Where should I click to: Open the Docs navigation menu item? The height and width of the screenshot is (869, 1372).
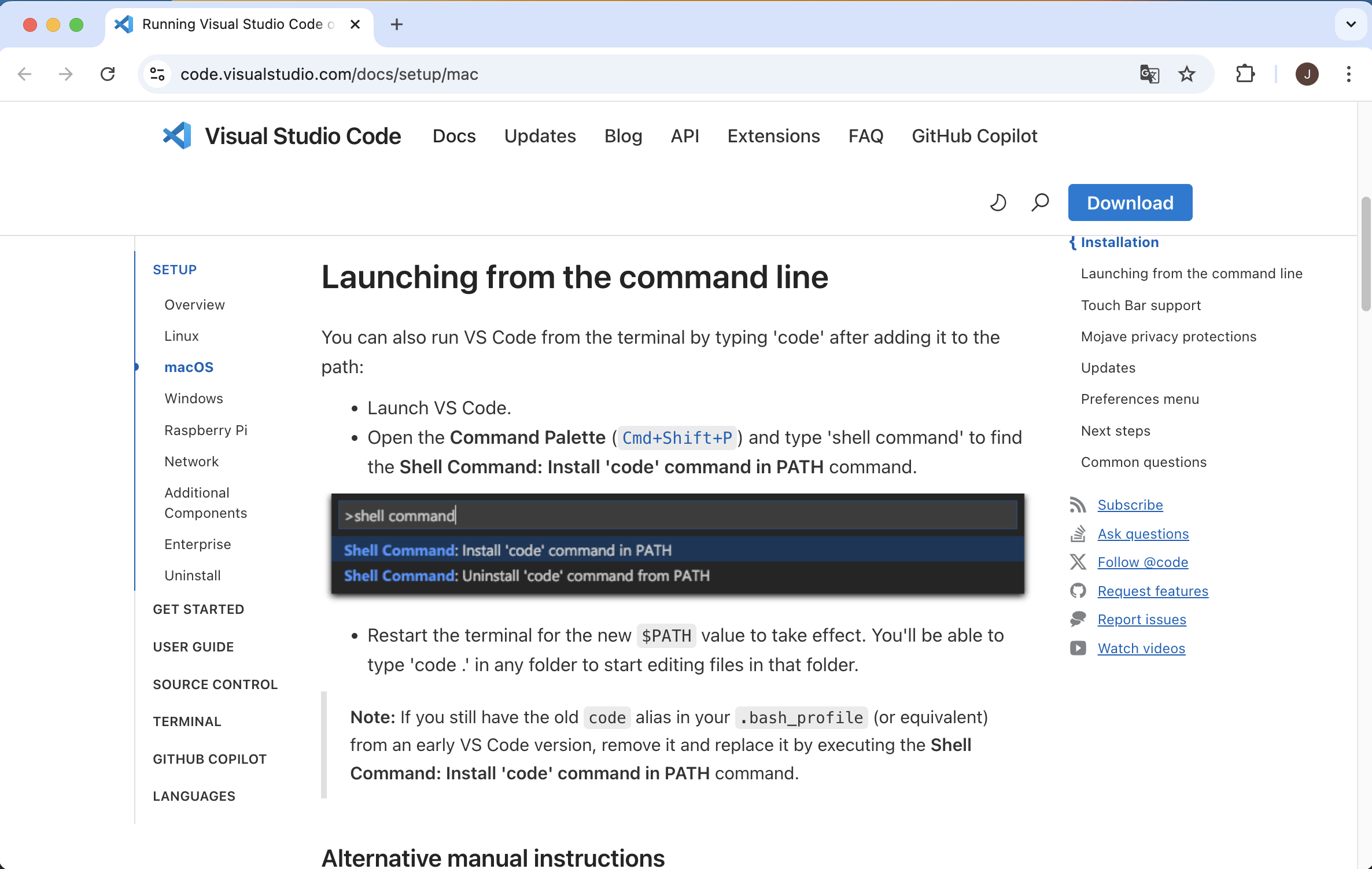pos(454,136)
